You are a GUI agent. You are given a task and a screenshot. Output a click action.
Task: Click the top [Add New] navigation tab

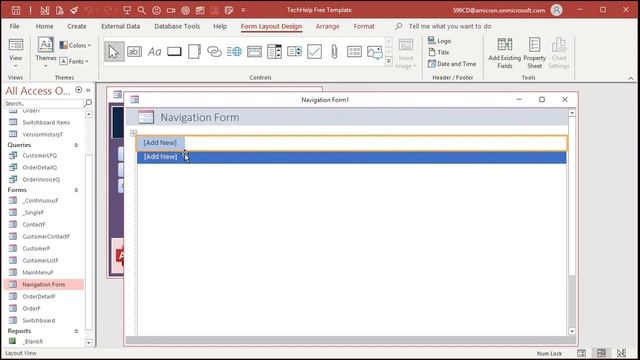[160, 143]
